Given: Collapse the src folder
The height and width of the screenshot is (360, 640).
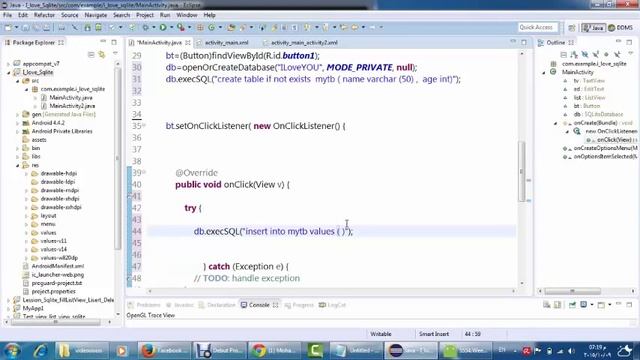Looking at the screenshot, I should pyautogui.click(x=17, y=81).
